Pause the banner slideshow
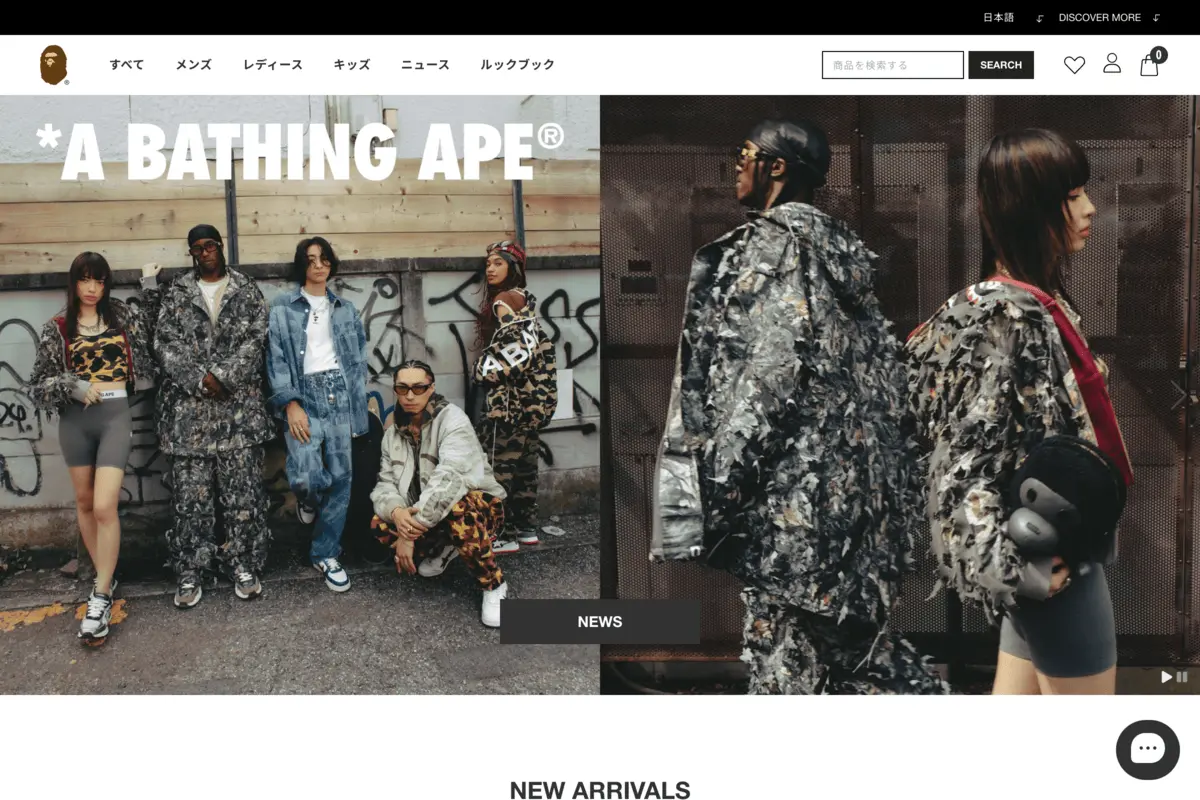The height and width of the screenshot is (800, 1200). (1182, 677)
